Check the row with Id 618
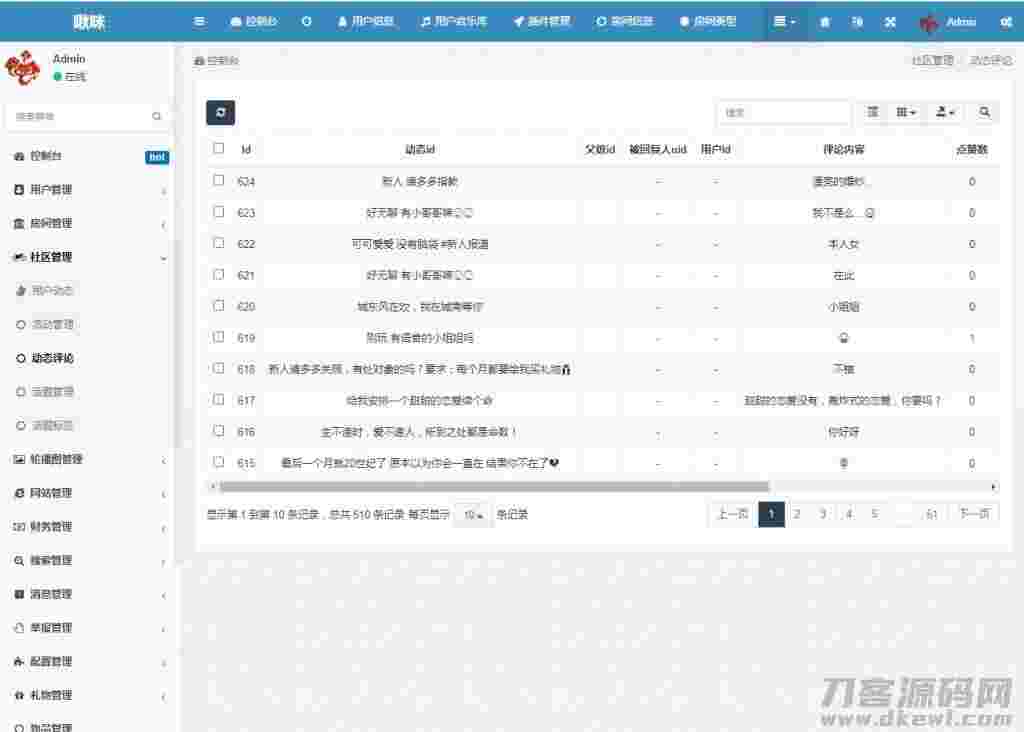 [x=219, y=368]
